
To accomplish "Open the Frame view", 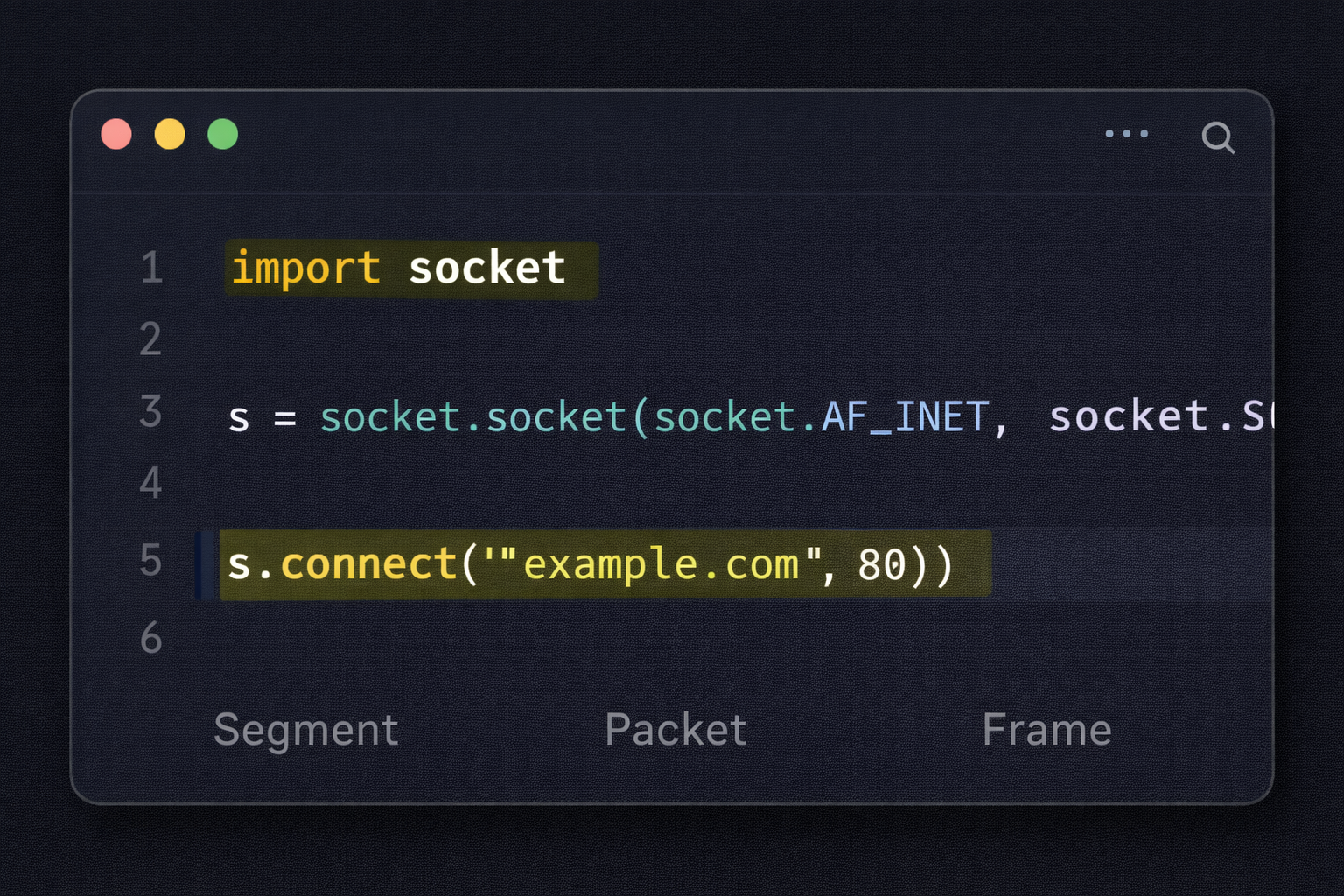I will [1047, 729].
